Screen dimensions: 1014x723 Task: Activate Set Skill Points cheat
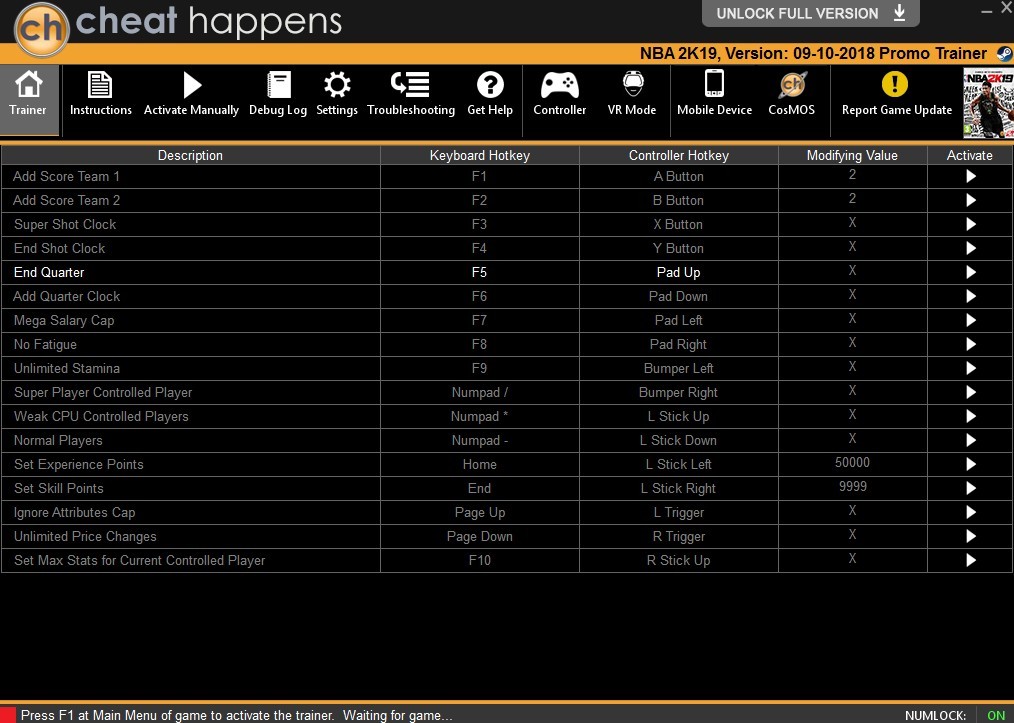point(970,488)
